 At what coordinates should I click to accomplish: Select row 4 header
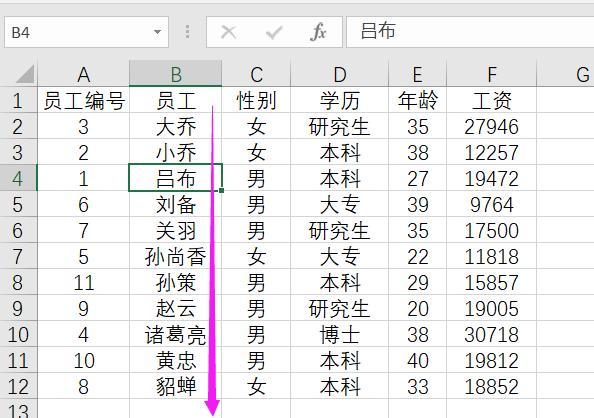(x=18, y=178)
